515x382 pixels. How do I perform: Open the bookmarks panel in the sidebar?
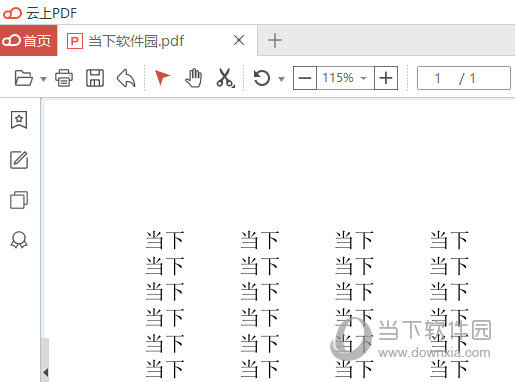click(19, 120)
